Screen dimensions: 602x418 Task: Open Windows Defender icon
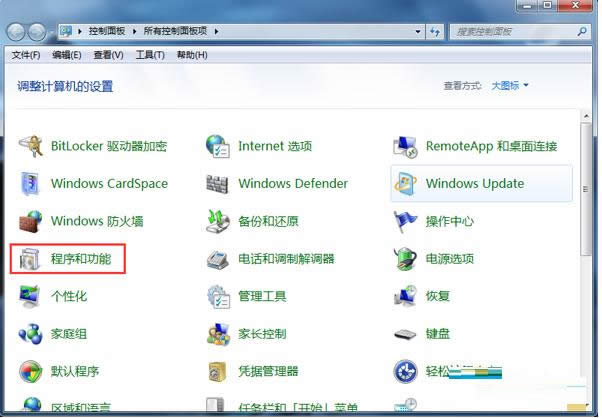pos(218,184)
